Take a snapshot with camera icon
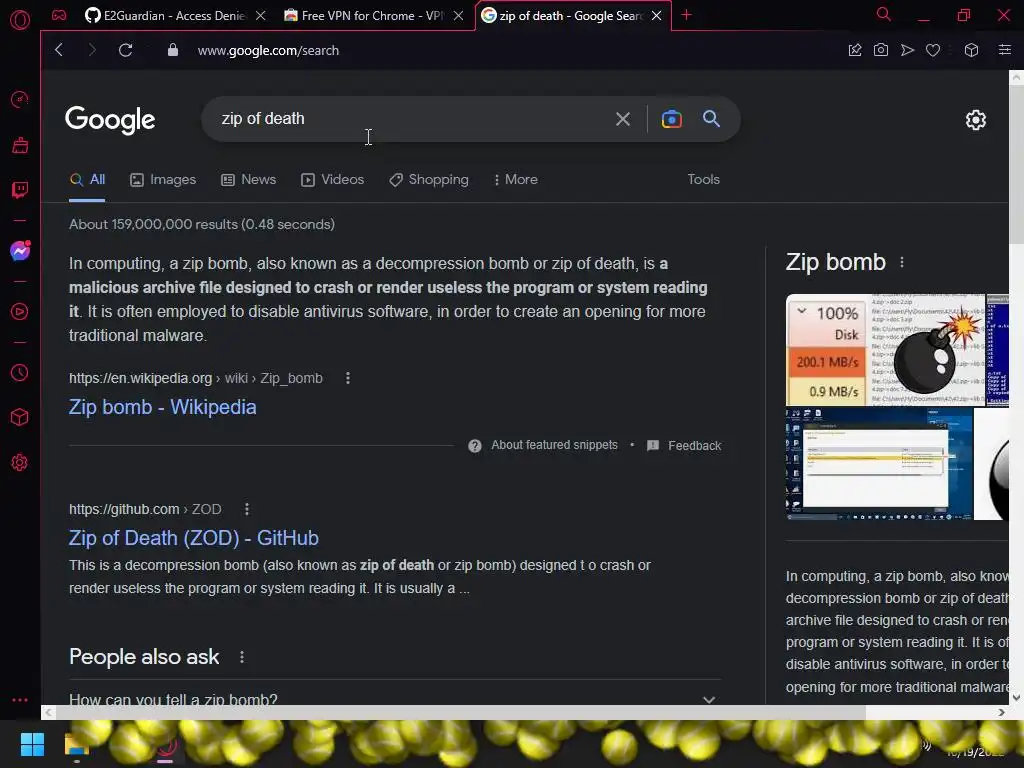1024x768 pixels. click(x=881, y=50)
